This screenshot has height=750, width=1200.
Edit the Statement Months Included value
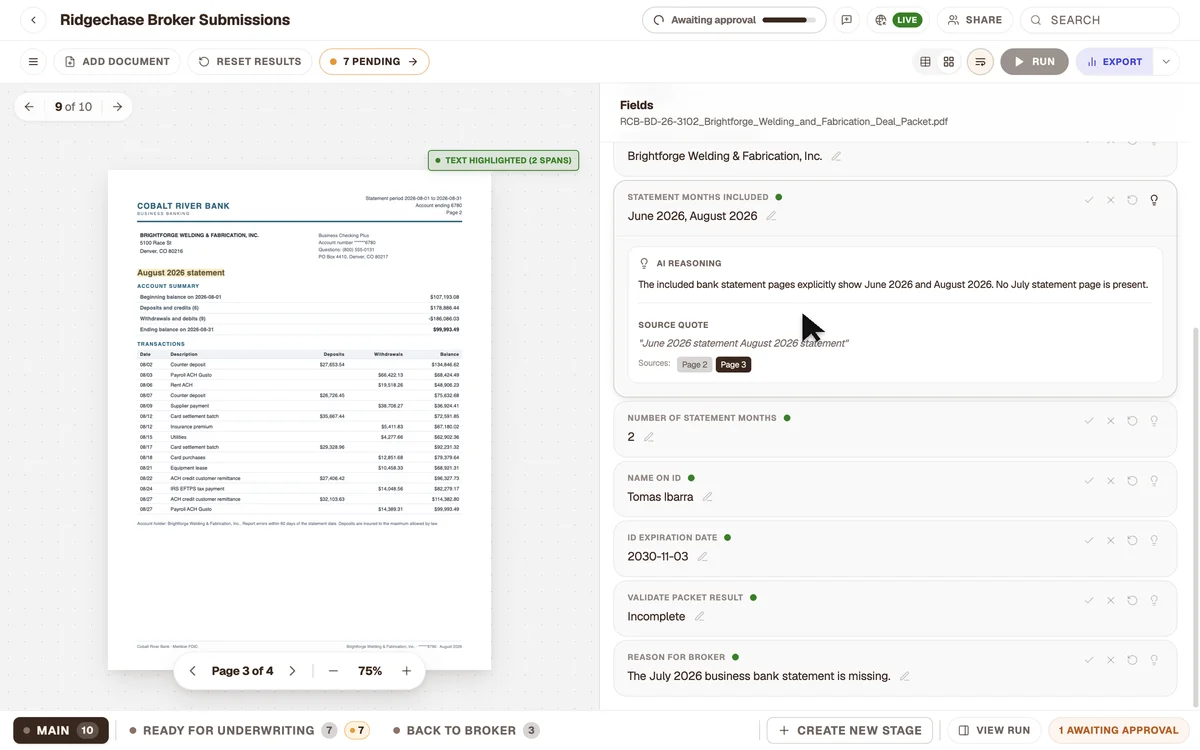pyautogui.click(x=771, y=216)
